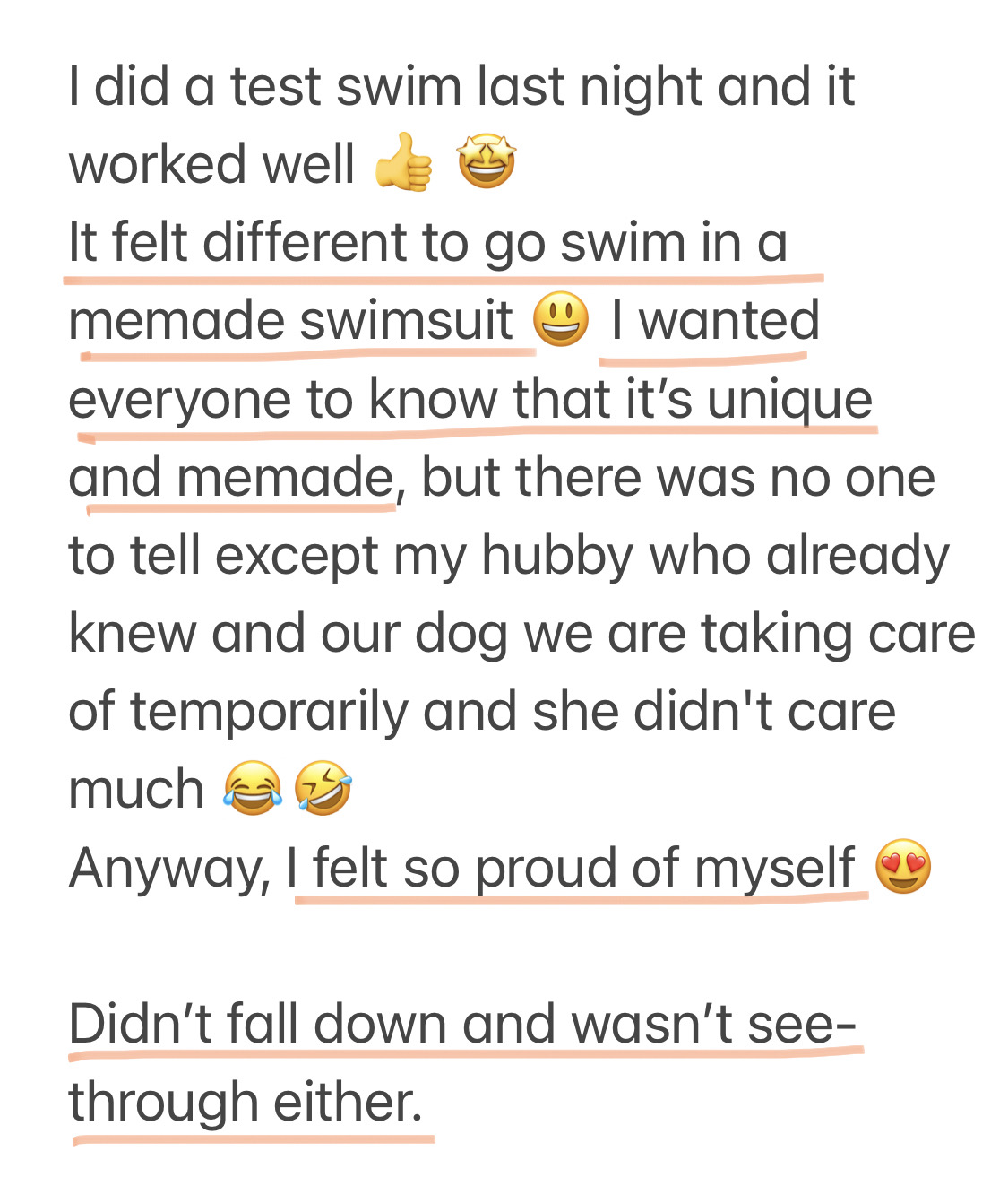1008x1177 pixels.
Task: Click the underlined word "everyone"
Action: (x=180, y=400)
